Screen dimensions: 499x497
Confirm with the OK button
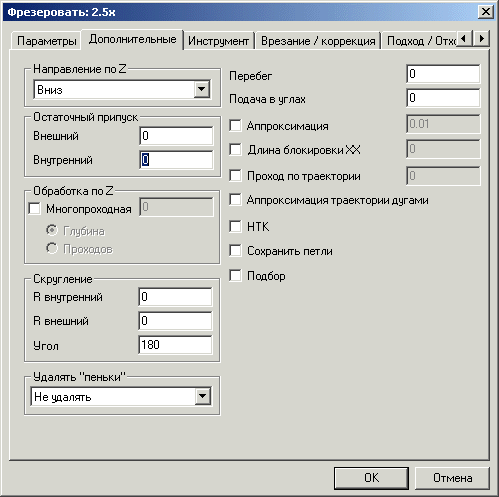click(371, 478)
